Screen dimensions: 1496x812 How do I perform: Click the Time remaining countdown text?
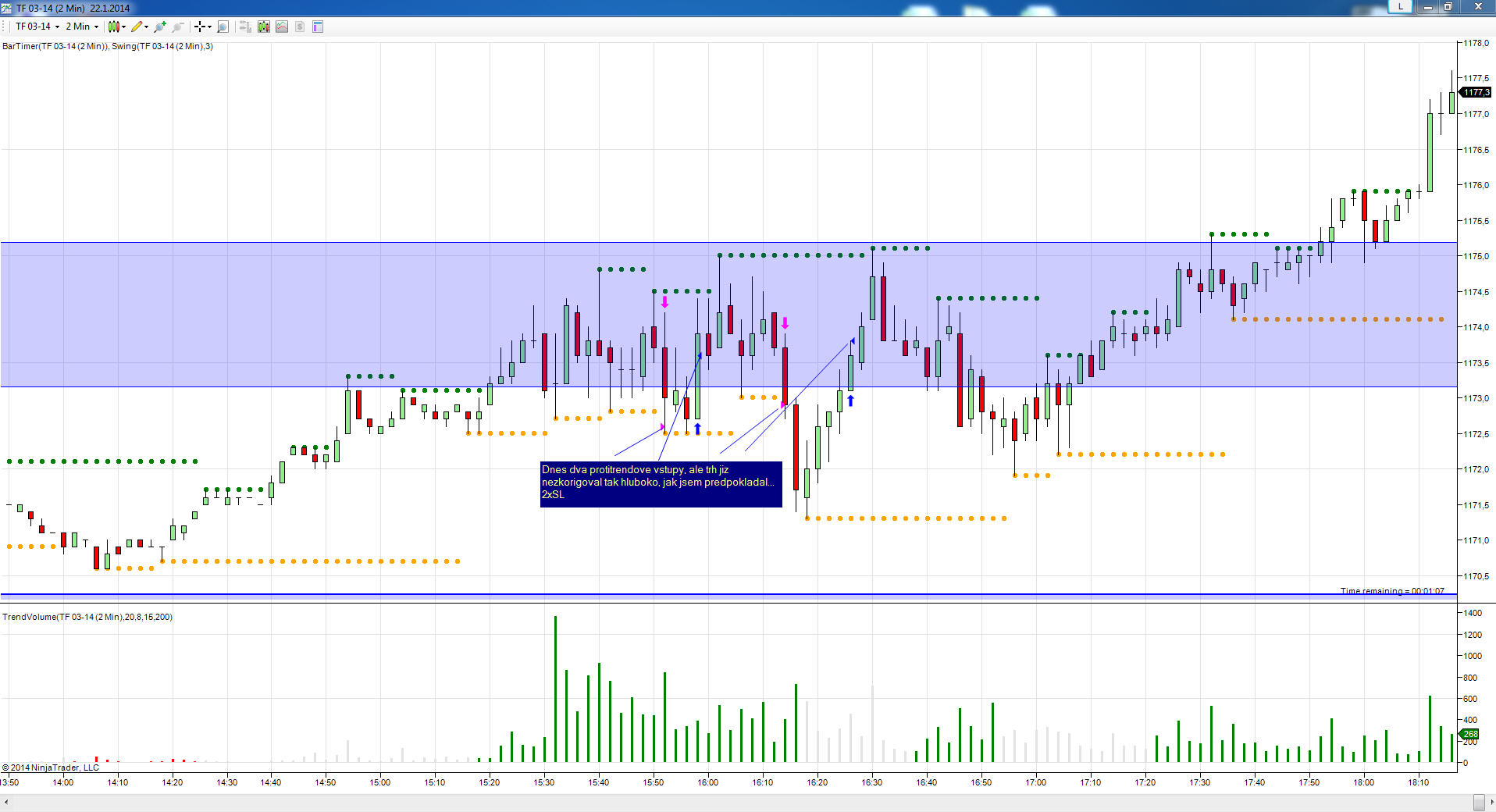pos(1392,591)
